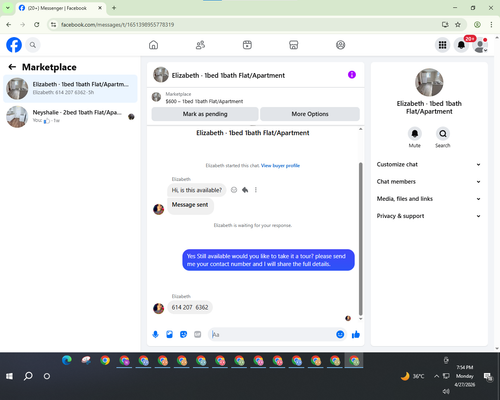Click the $600 1bed 1bath listing text
Viewport: 500px width, 400px height.
(204, 101)
